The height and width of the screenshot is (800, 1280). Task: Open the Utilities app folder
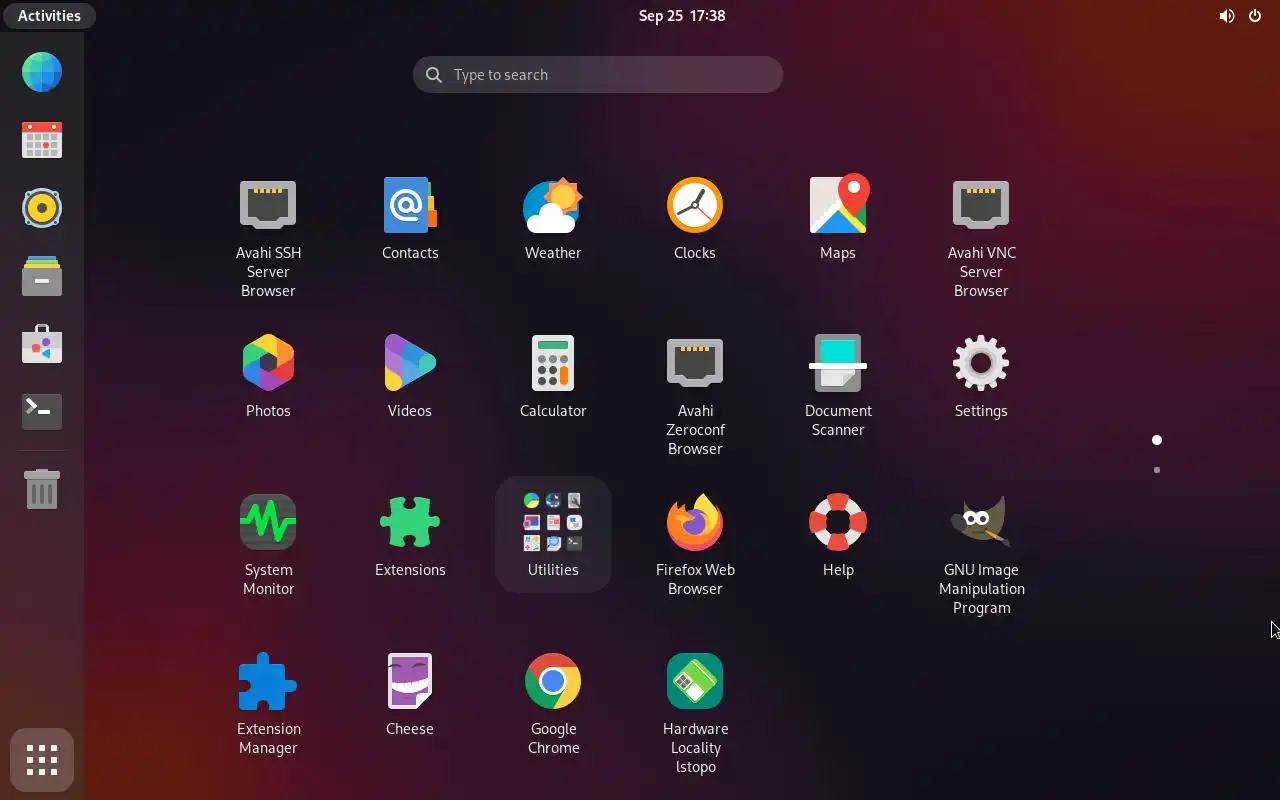tap(553, 534)
